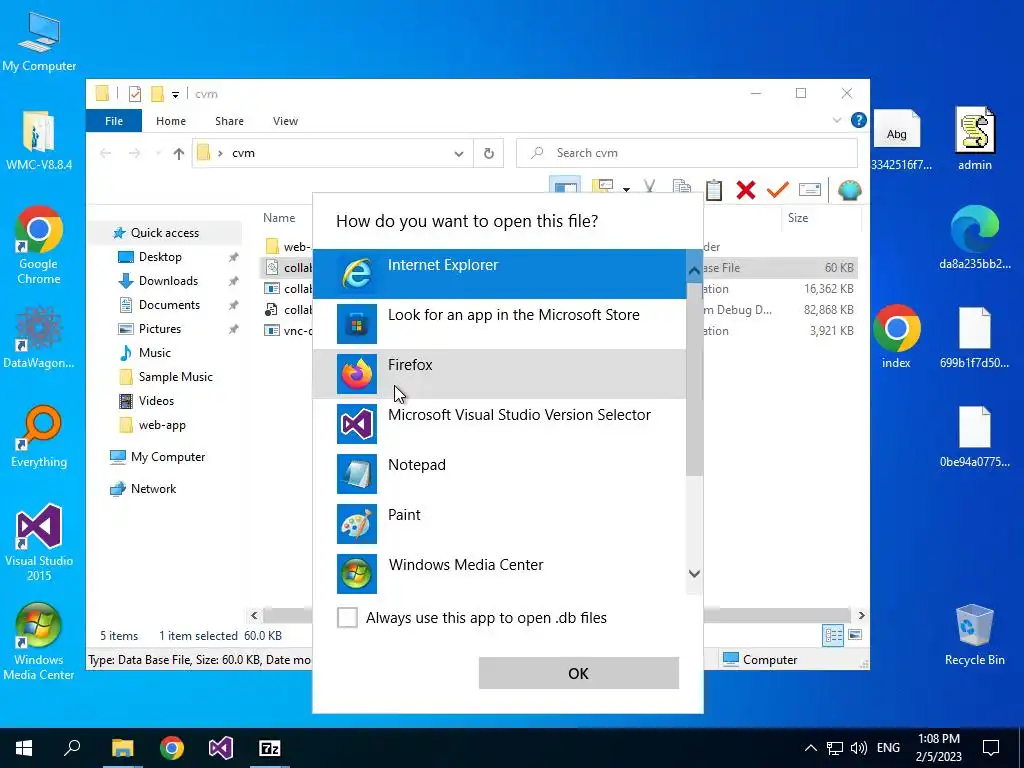Sort files by Name column header
The width and height of the screenshot is (1024, 768).
tap(279, 217)
